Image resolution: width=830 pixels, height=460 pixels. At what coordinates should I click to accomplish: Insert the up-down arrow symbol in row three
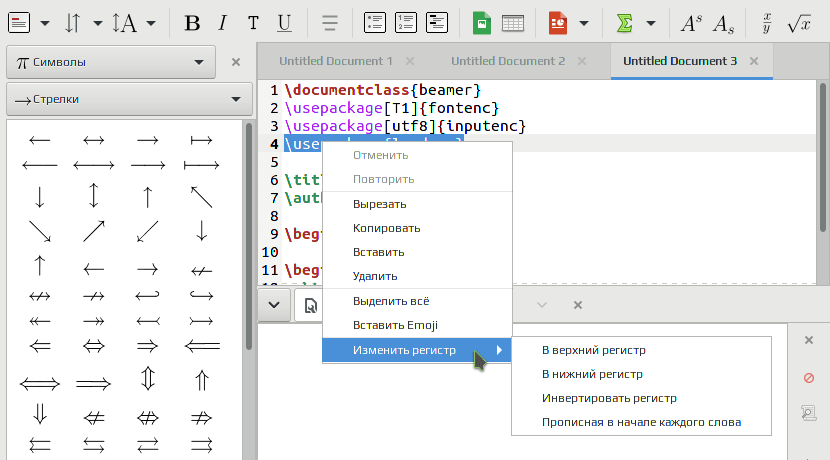click(x=94, y=195)
